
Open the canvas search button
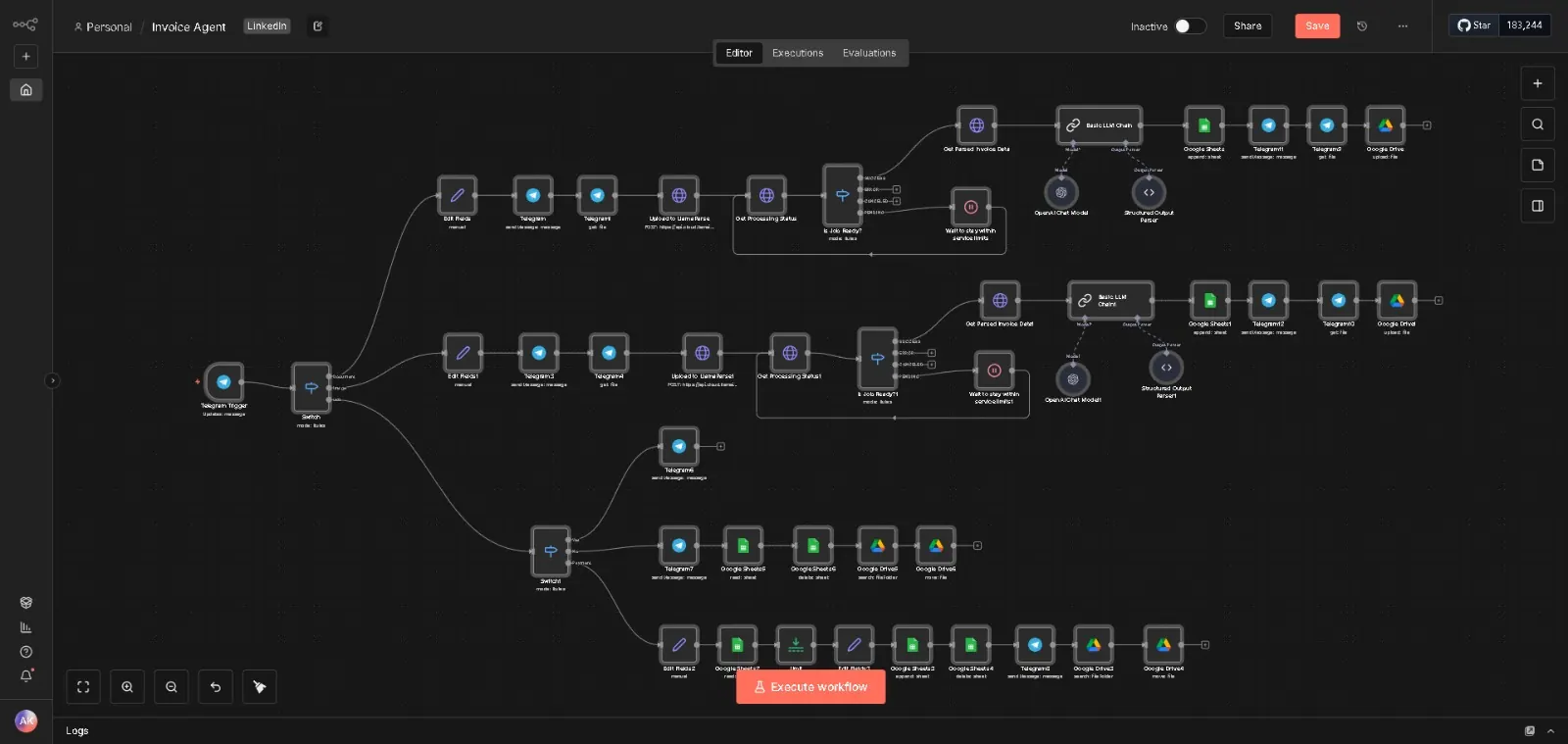point(1538,124)
